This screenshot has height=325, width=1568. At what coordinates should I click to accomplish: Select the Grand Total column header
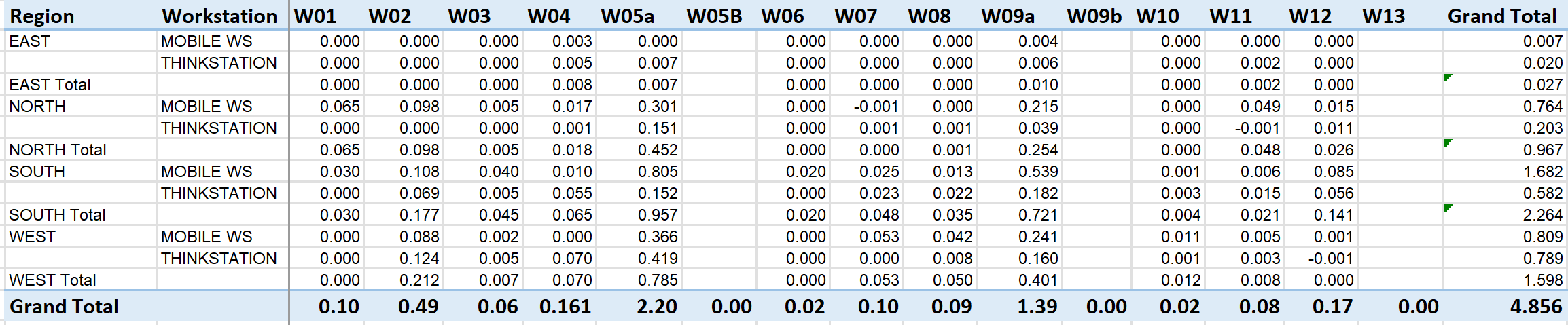pyautogui.click(x=1501, y=16)
